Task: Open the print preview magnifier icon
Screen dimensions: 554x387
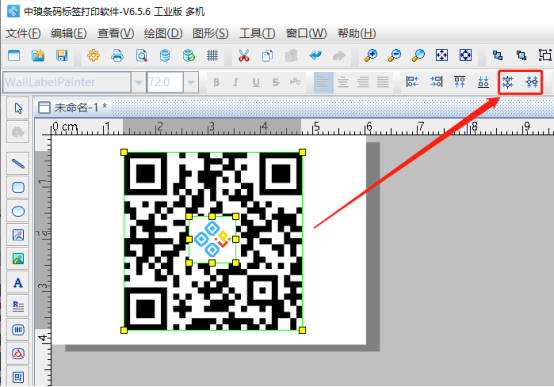Action: click(141, 55)
